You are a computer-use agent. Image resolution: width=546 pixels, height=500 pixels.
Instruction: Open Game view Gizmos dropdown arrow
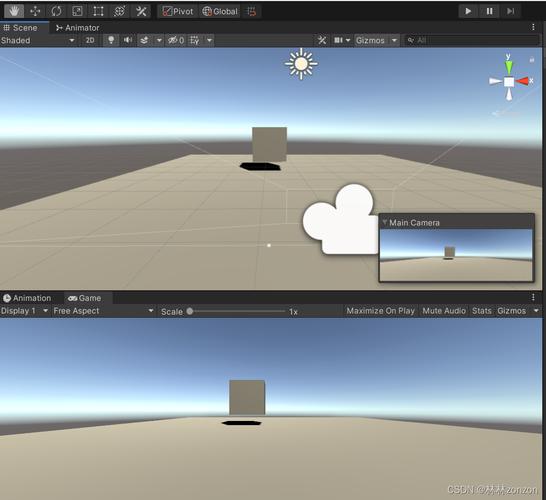pyautogui.click(x=536, y=311)
